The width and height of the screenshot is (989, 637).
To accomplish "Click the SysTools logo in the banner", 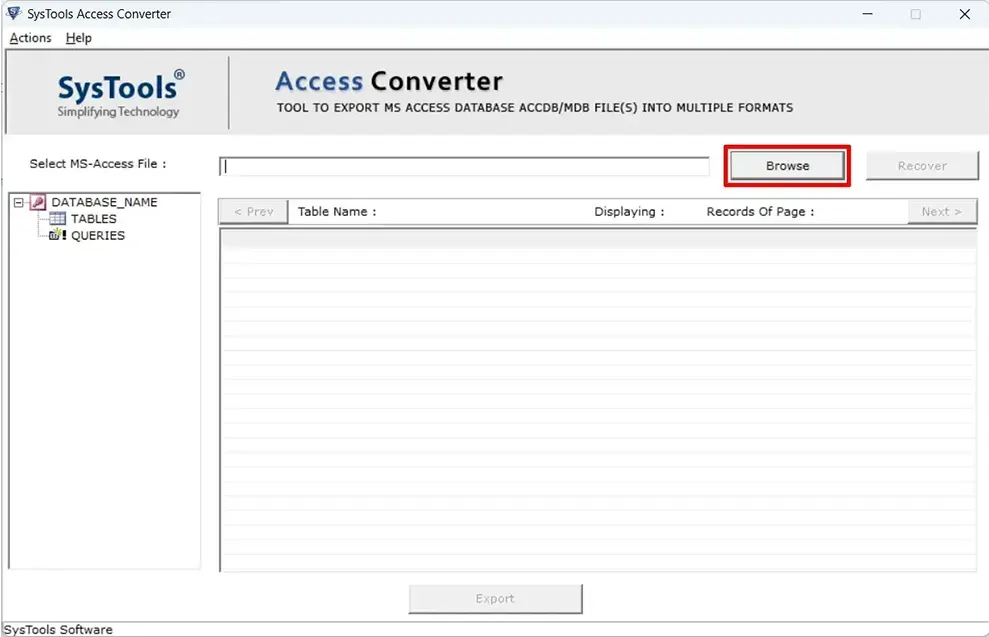I will point(120,95).
